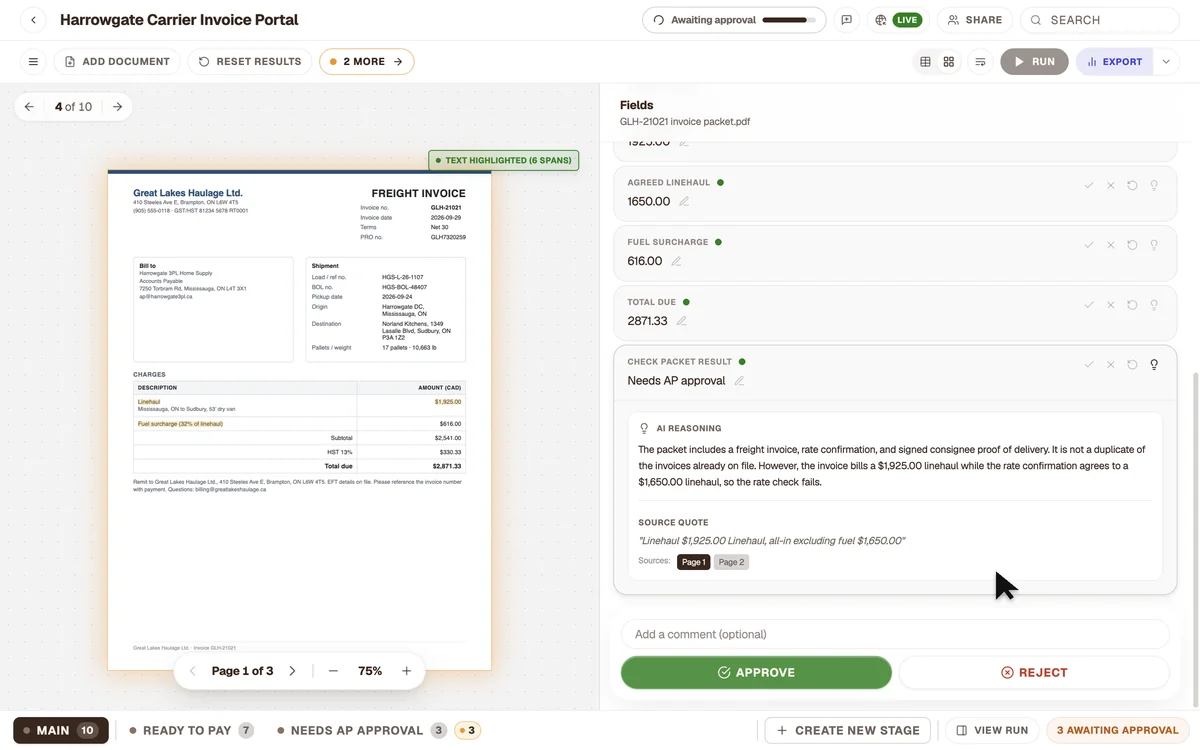Screen dimensions: 1200x750
Task: Expand the 2 More actions menu
Action: click(367, 62)
